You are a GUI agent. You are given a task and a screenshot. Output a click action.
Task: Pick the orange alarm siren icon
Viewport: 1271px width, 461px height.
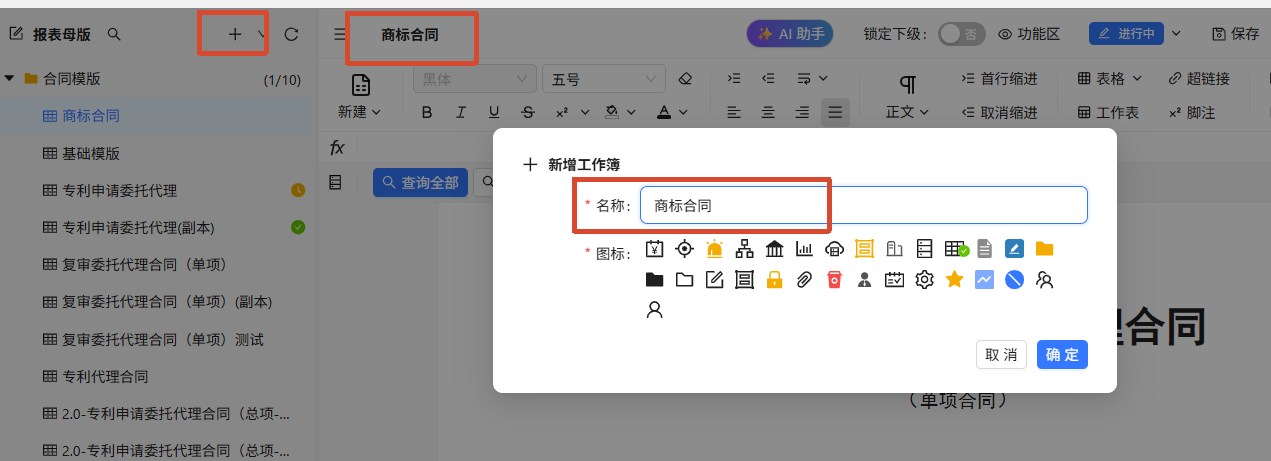click(715, 249)
